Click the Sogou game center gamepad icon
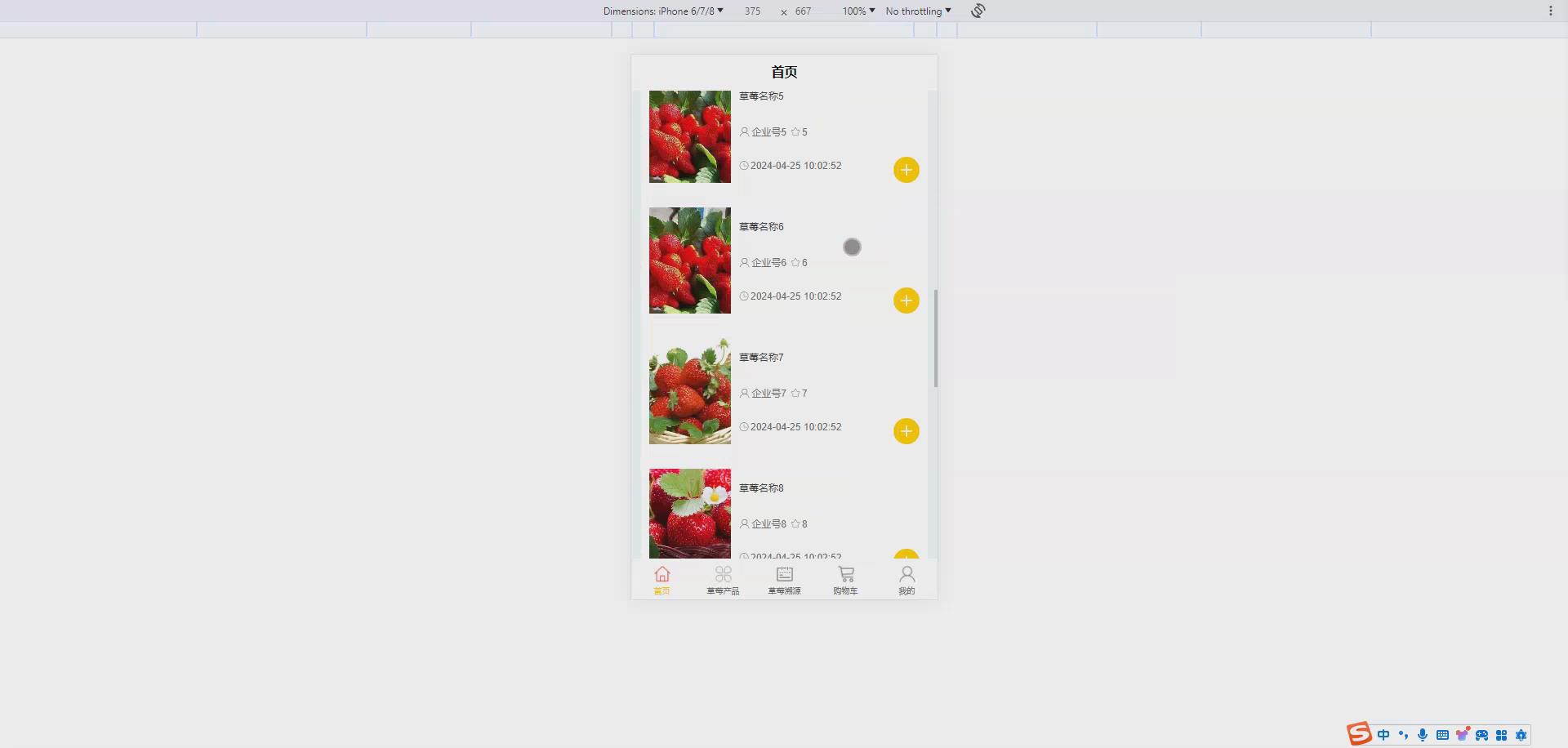The image size is (1568, 748). pos(1481,735)
